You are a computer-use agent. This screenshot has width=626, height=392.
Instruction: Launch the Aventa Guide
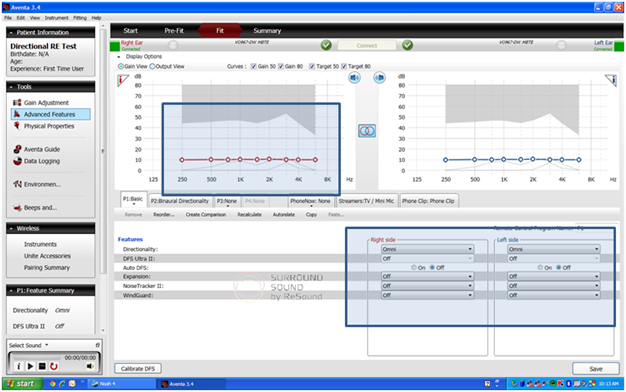pos(42,149)
